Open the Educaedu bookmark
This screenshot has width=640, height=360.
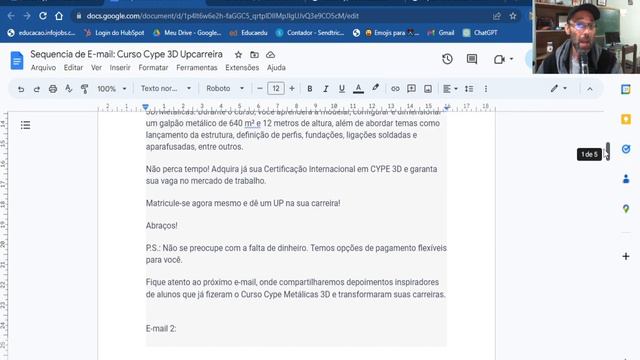click(x=249, y=33)
